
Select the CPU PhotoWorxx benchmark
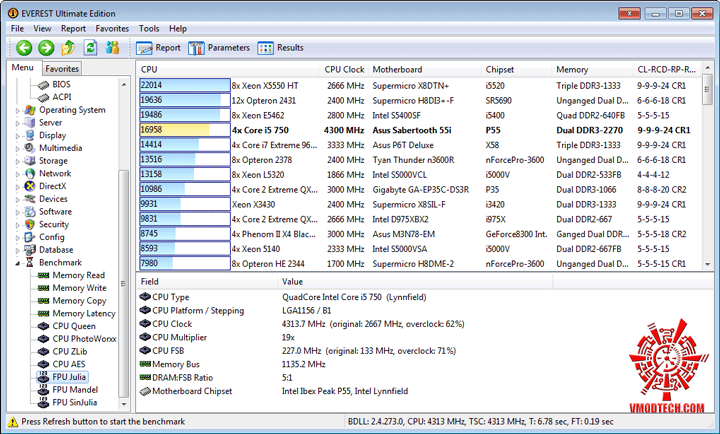click(x=84, y=339)
